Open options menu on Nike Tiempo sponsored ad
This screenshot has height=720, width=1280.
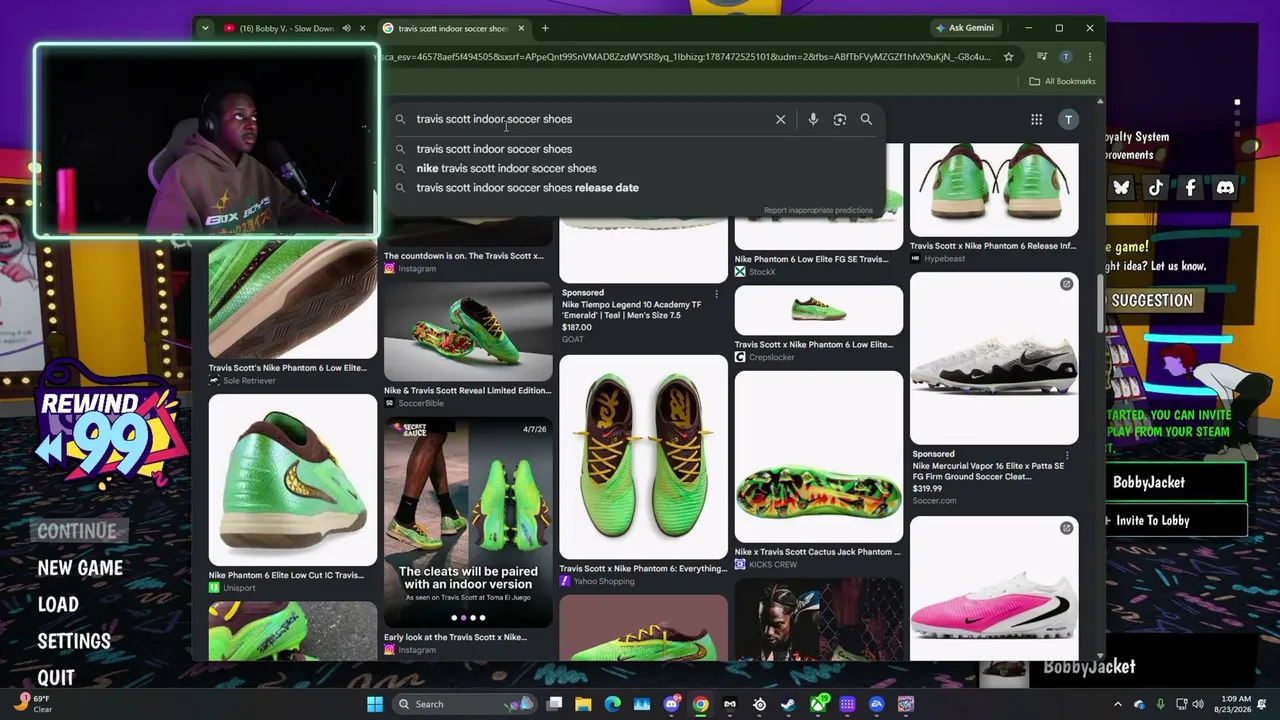click(x=717, y=293)
